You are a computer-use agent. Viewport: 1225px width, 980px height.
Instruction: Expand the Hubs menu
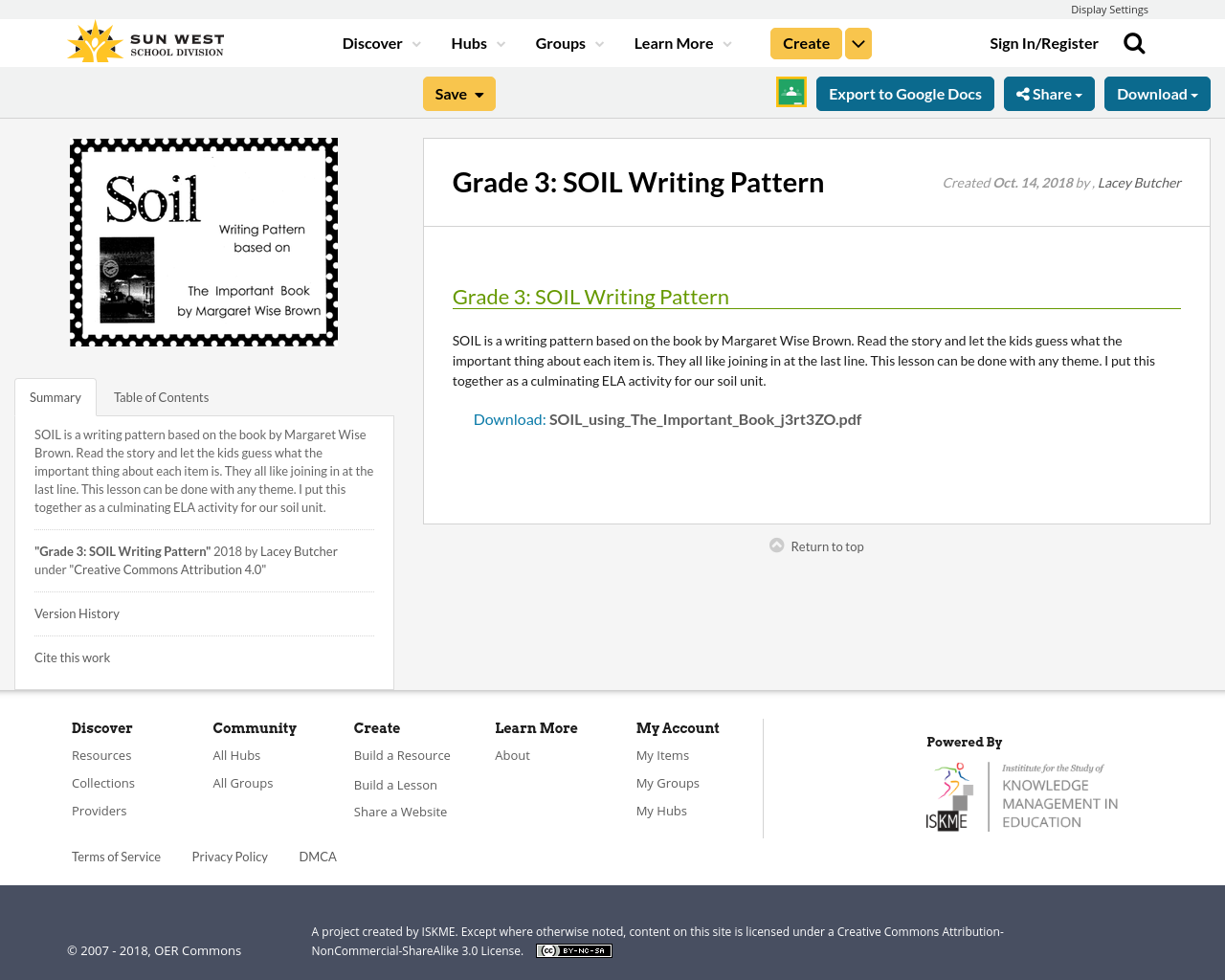(x=476, y=41)
